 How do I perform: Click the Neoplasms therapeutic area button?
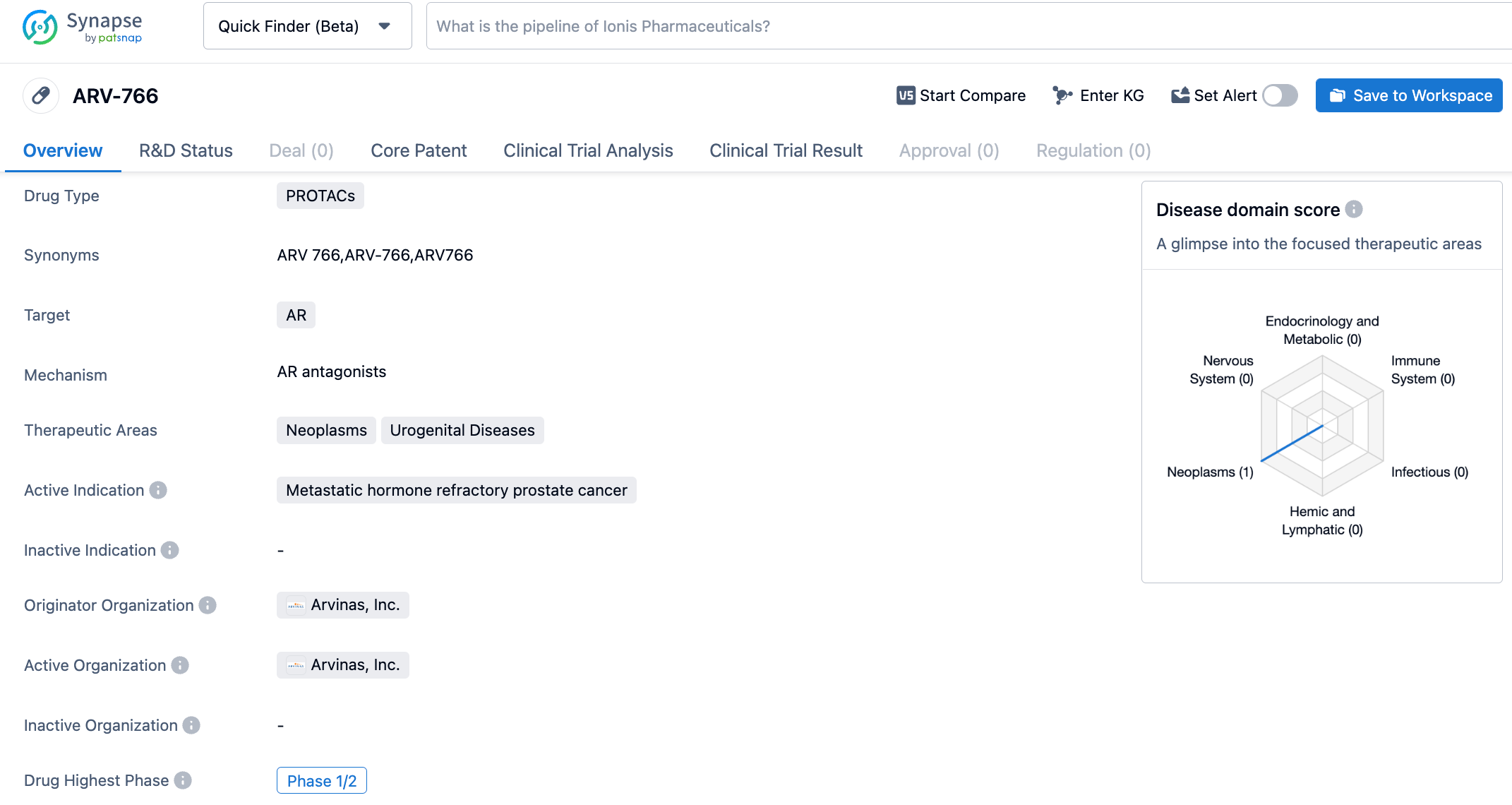tap(325, 430)
